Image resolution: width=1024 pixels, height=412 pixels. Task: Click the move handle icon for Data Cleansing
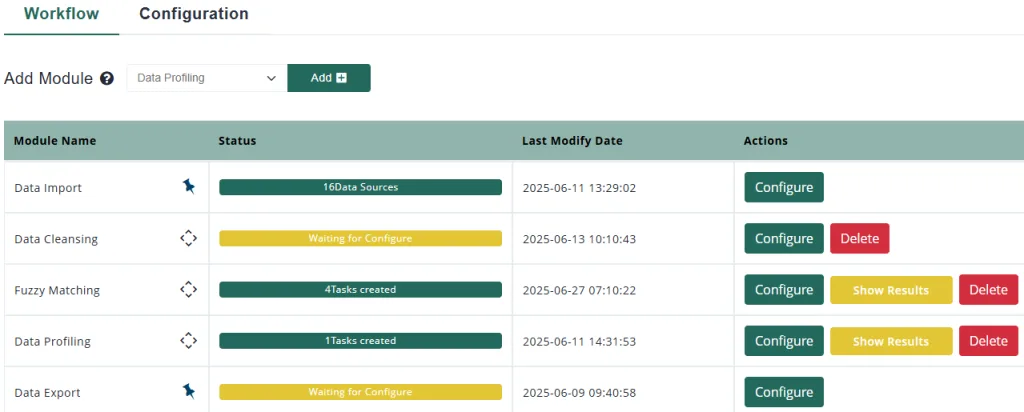click(188, 238)
